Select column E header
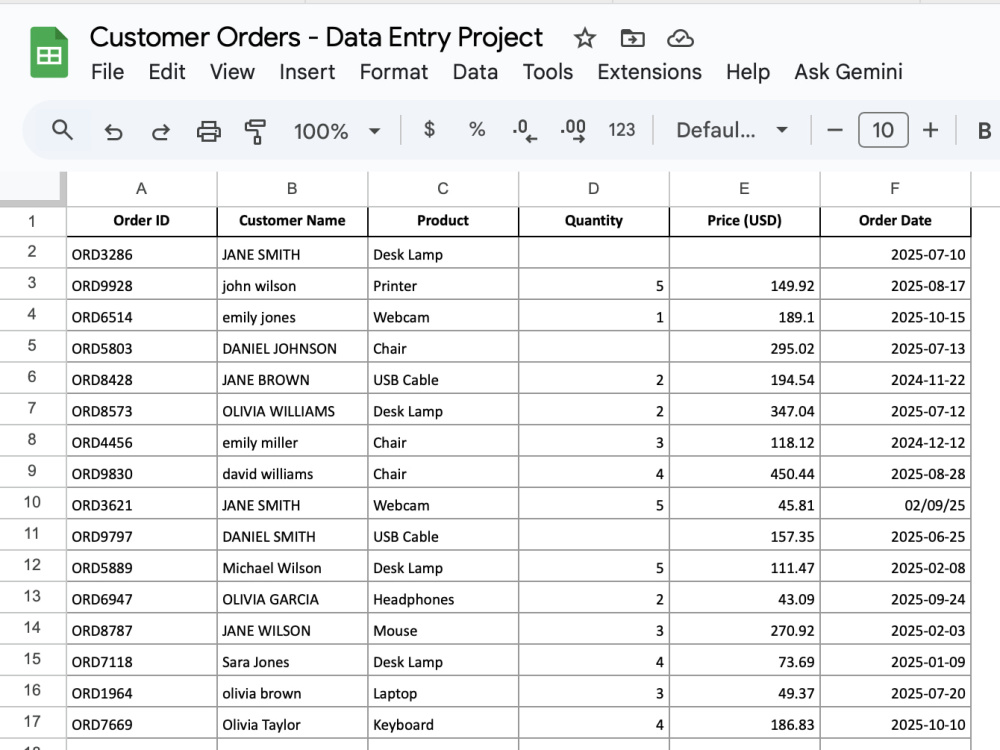 coord(744,189)
